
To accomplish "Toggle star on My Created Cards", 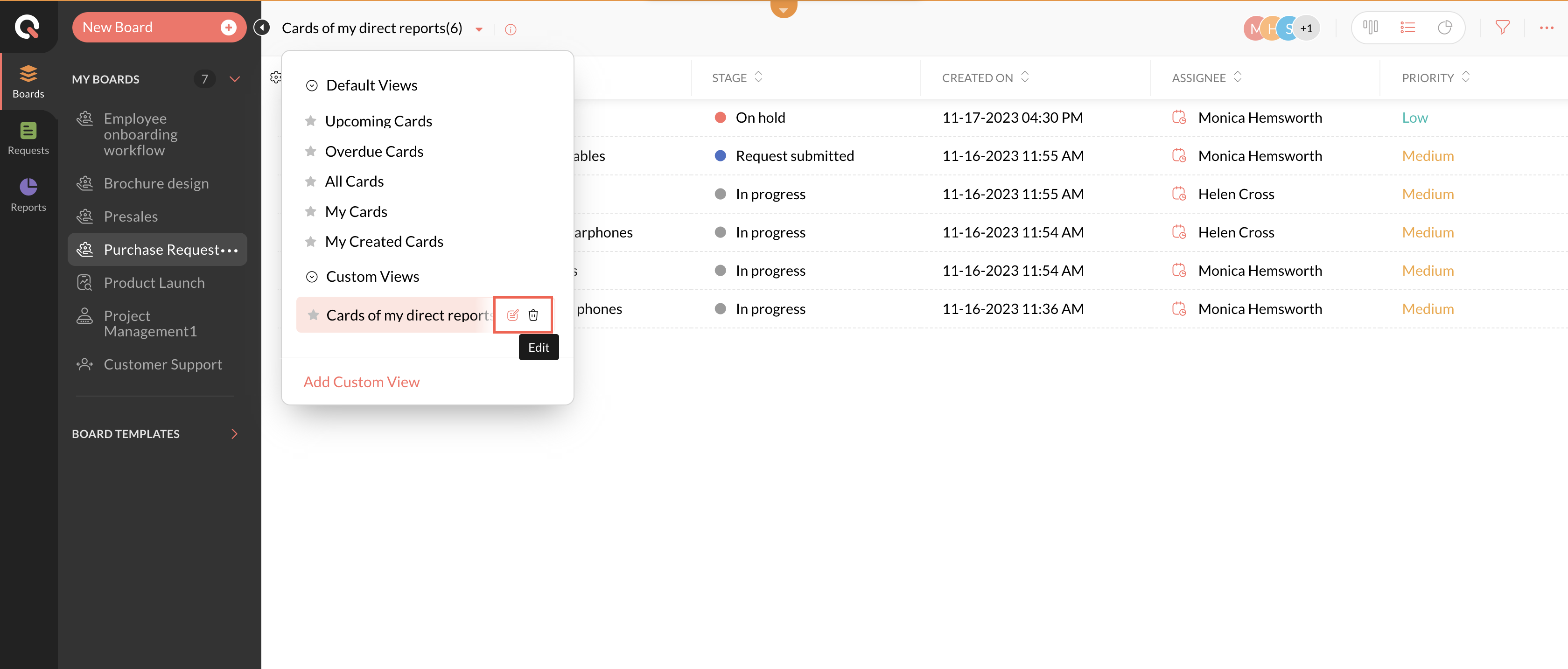I will tap(310, 242).
